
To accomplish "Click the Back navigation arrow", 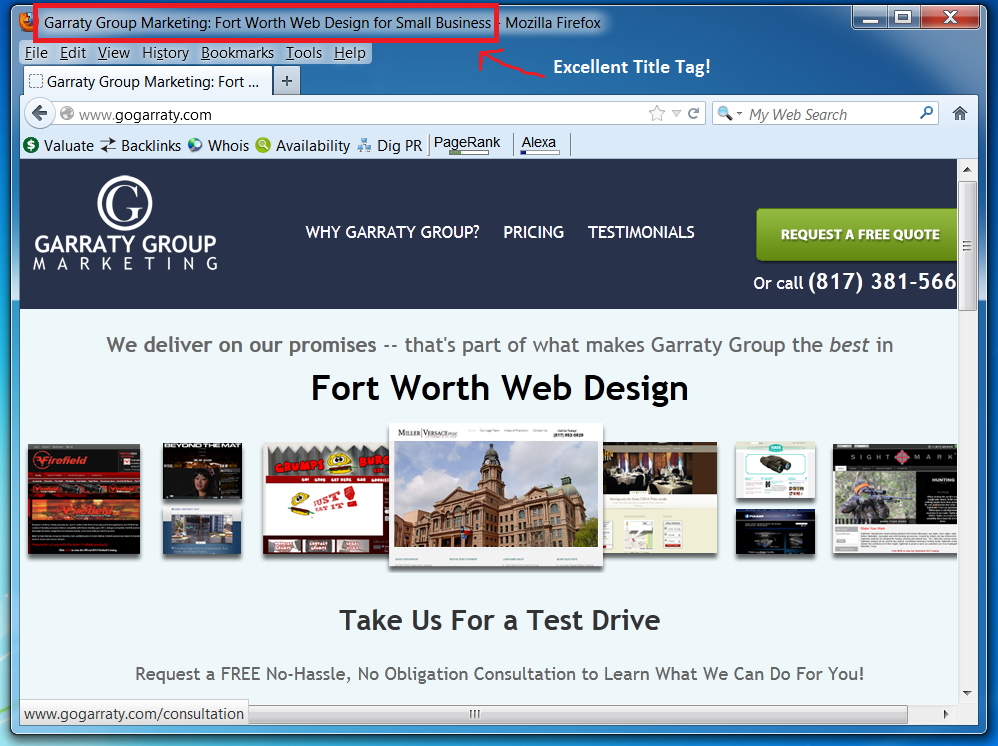I will (39, 114).
